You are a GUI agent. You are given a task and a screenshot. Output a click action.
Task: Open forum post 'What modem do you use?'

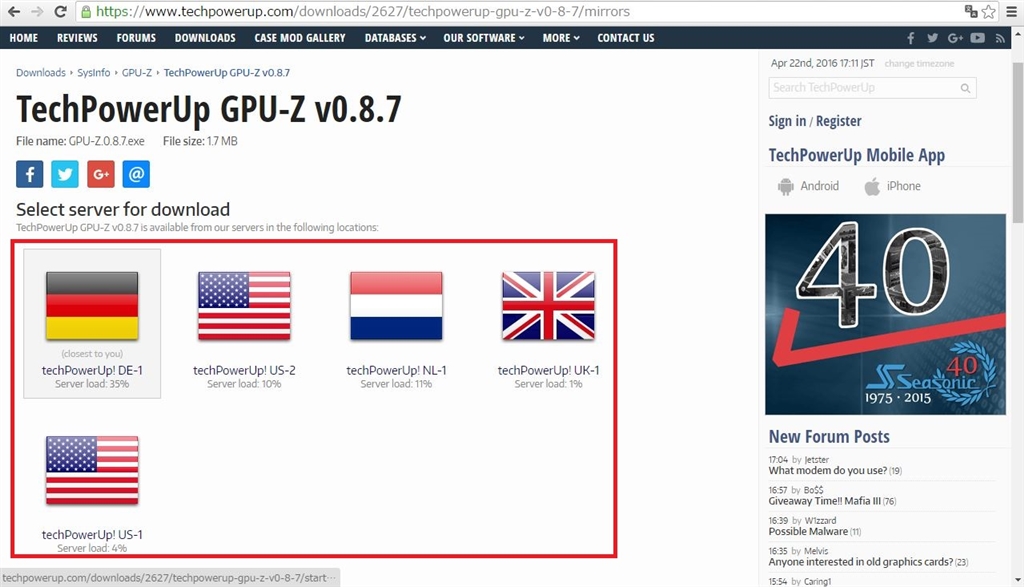(827, 471)
